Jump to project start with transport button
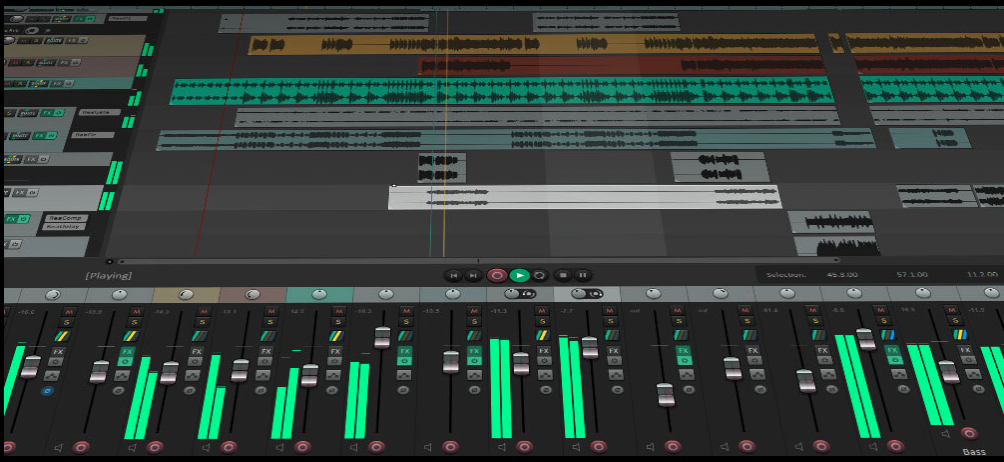1004x462 pixels. tap(453, 276)
